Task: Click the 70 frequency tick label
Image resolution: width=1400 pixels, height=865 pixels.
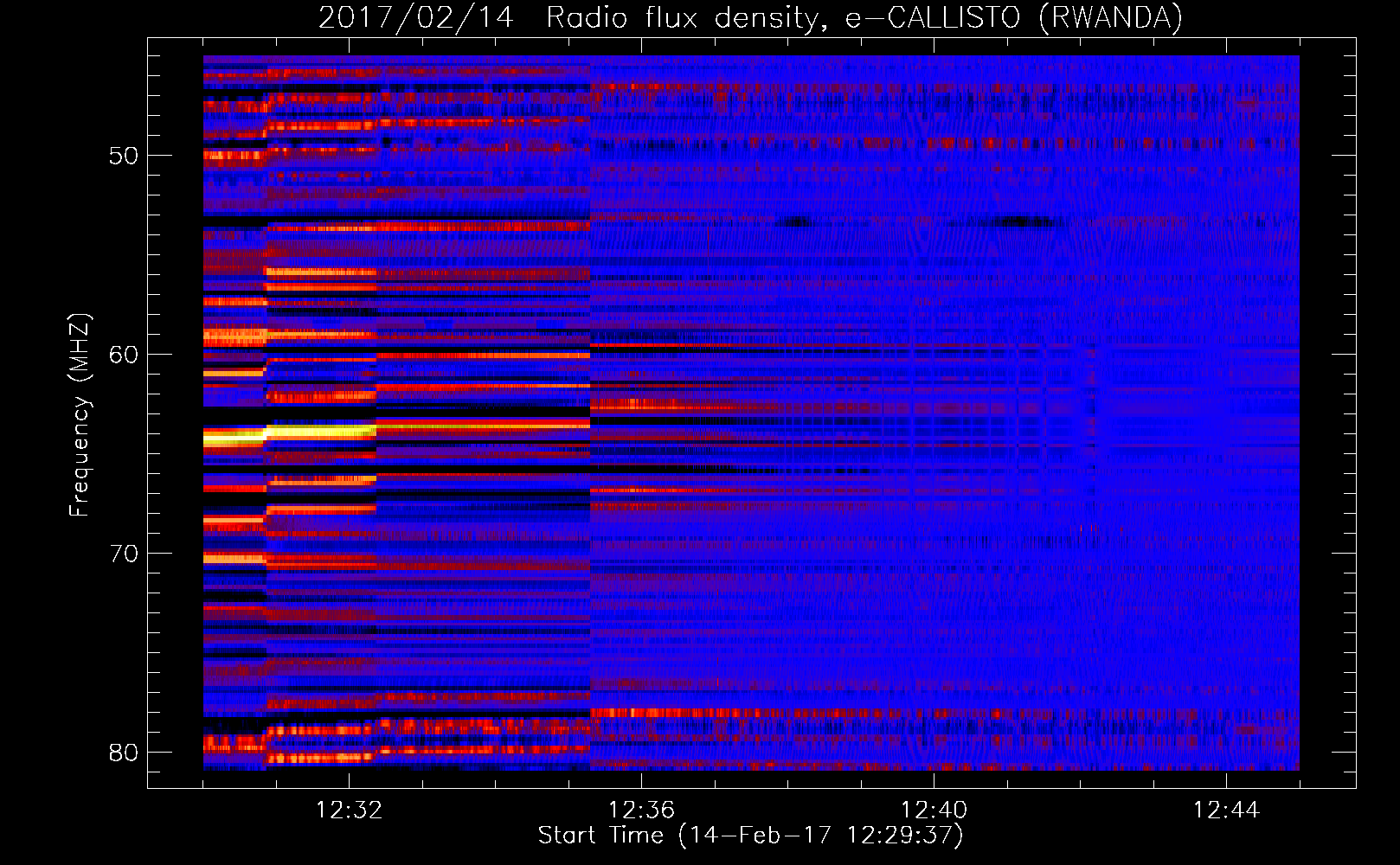Action: tap(124, 554)
